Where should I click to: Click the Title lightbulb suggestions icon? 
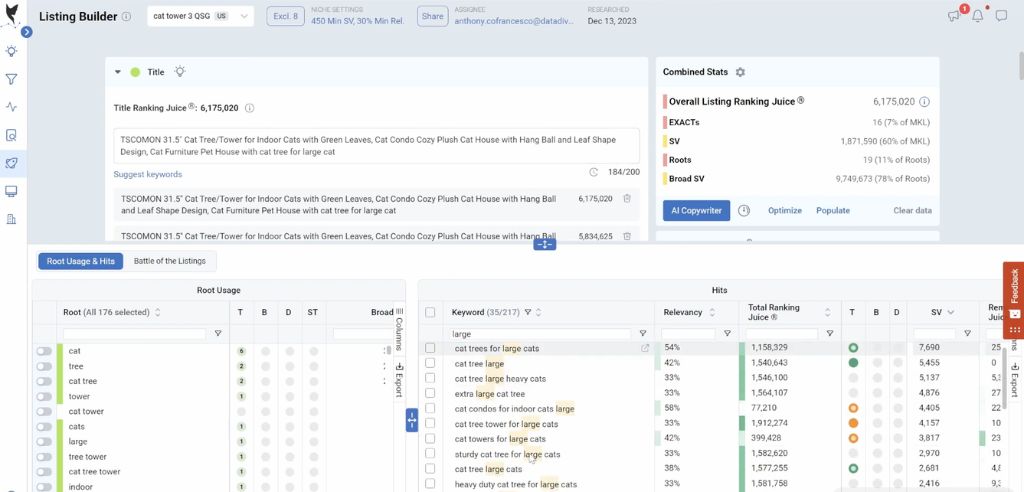(x=180, y=72)
